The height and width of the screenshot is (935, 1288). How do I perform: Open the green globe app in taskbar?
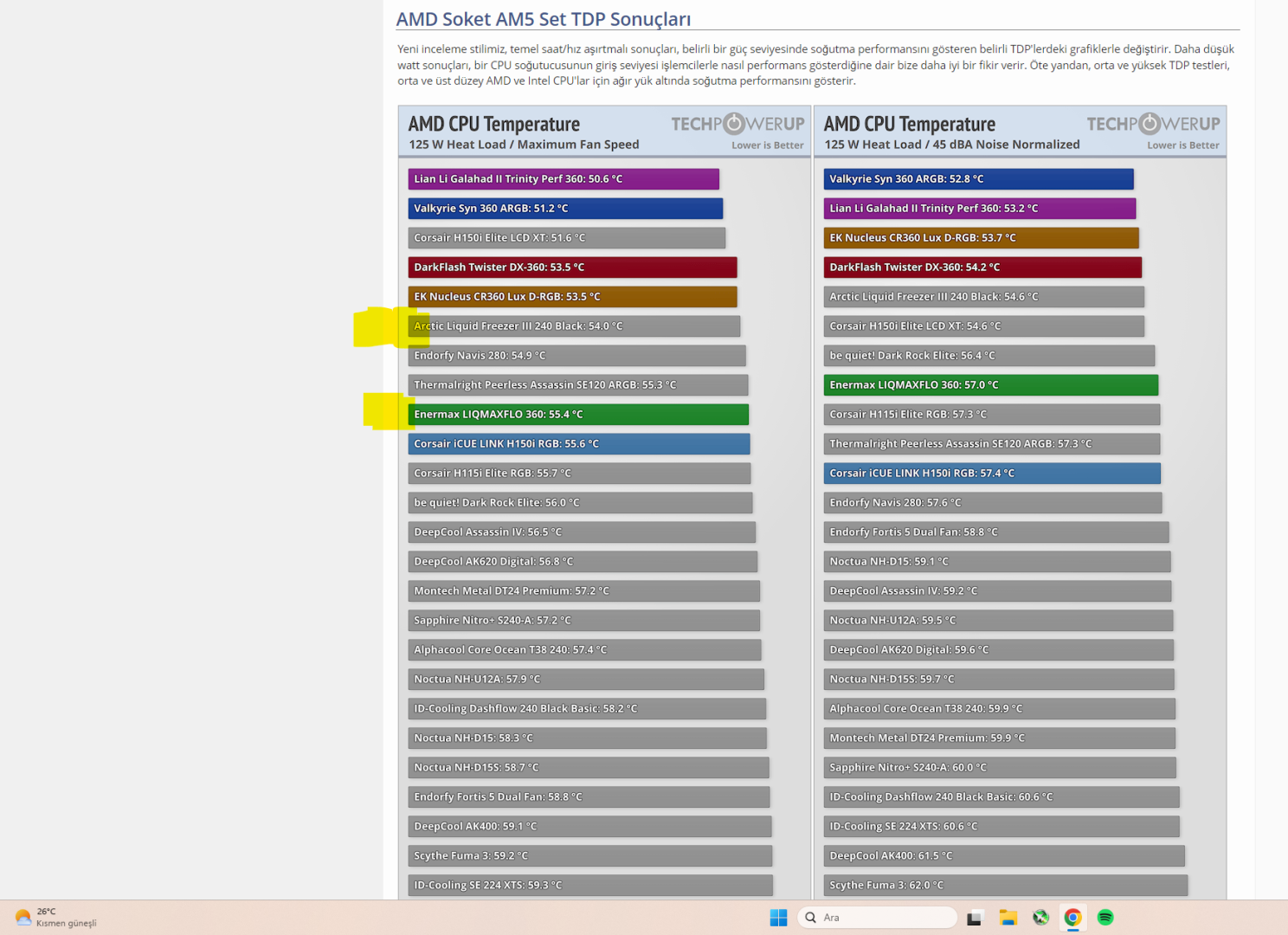[x=1040, y=918]
